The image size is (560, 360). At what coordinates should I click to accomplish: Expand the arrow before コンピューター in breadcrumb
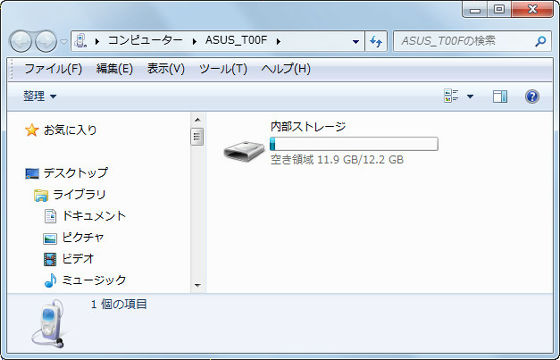point(97,41)
